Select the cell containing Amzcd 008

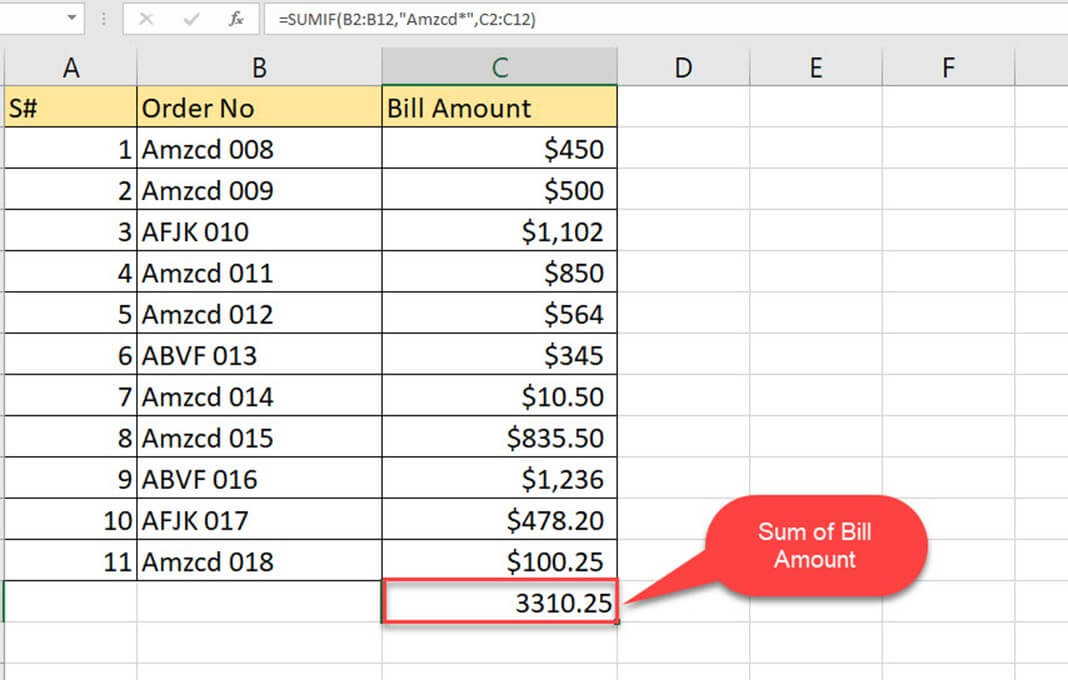(259, 150)
